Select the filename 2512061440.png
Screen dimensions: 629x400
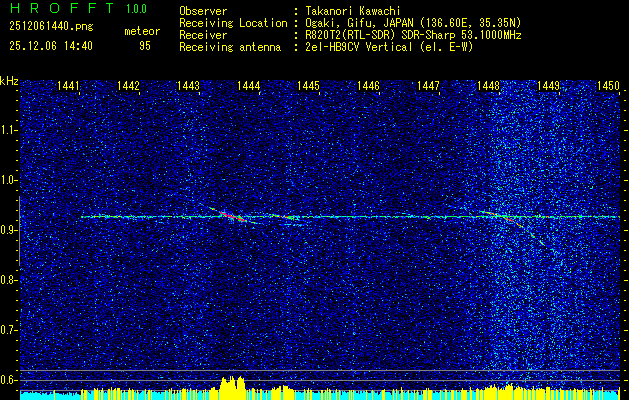[x=51, y=27]
